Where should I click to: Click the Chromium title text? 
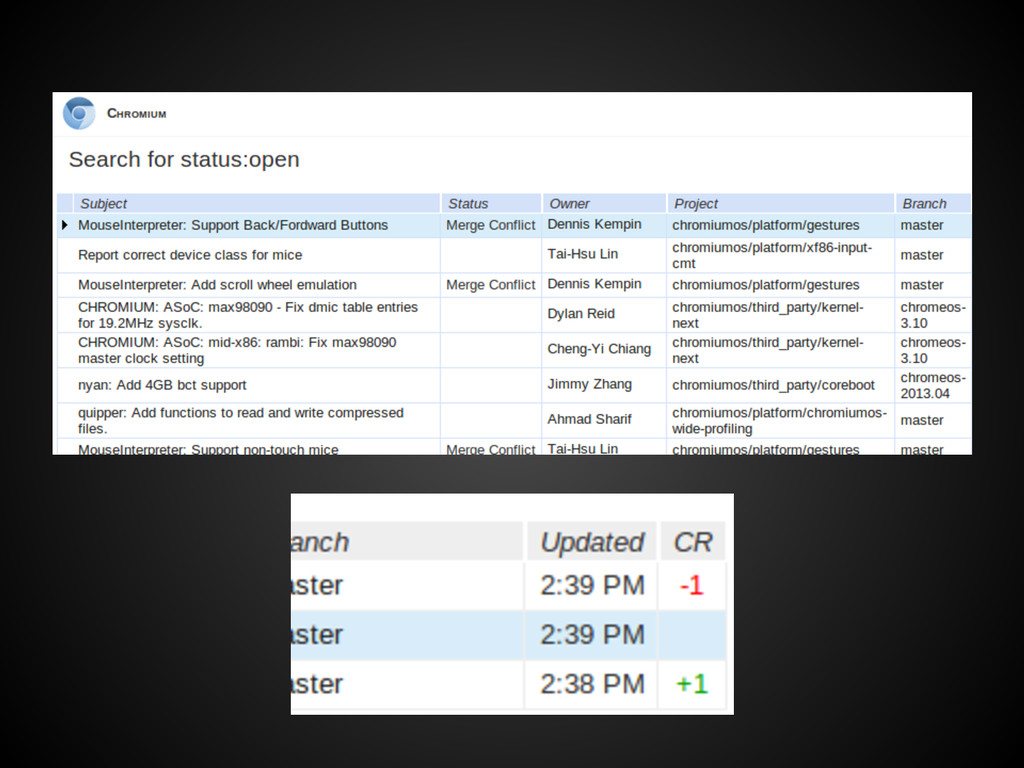coord(136,114)
